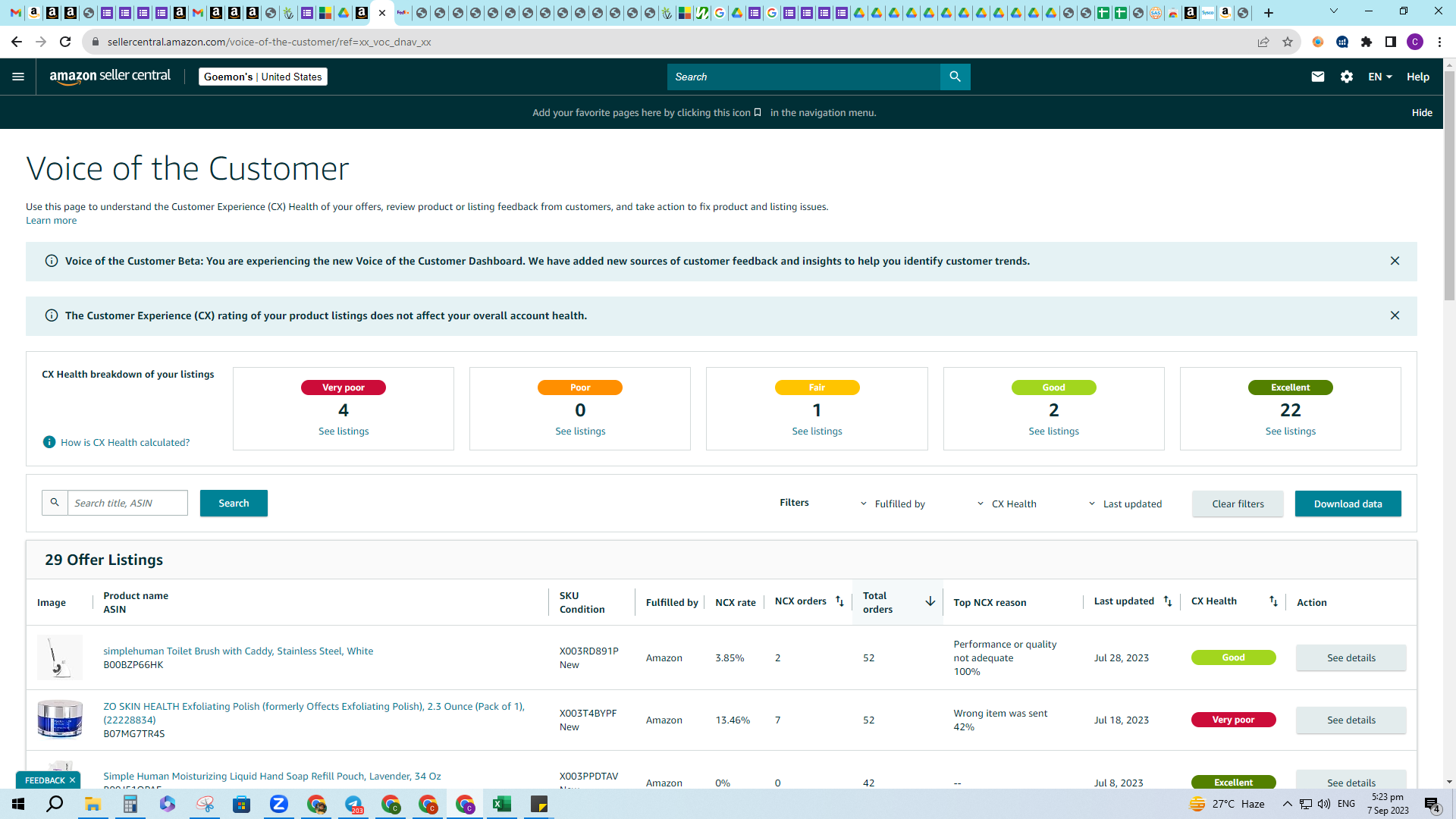Image resolution: width=1456 pixels, height=819 pixels.
Task: Open the browser extensions puzzle icon
Action: coord(1367,42)
